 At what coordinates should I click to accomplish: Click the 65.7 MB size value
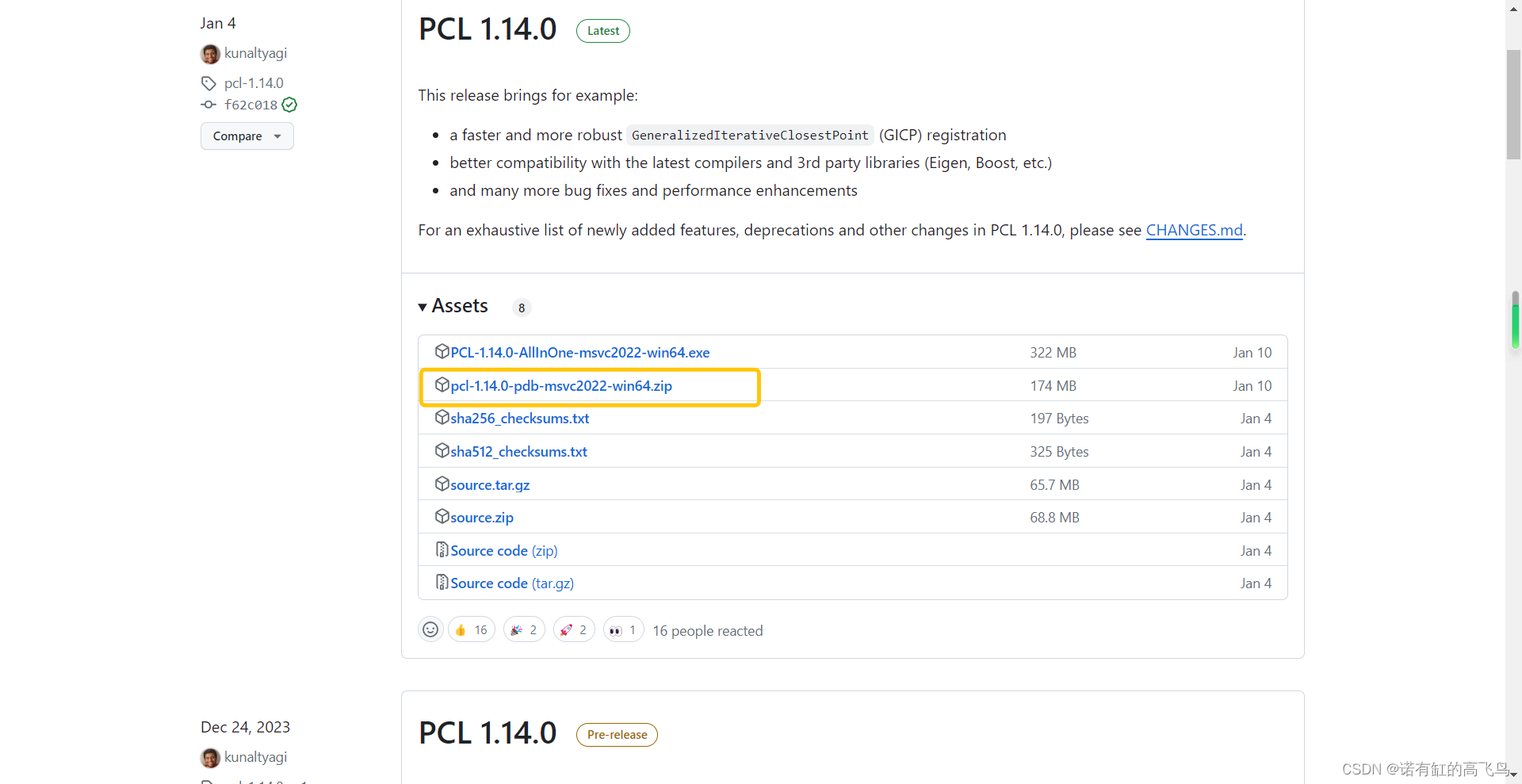pyautogui.click(x=1054, y=485)
